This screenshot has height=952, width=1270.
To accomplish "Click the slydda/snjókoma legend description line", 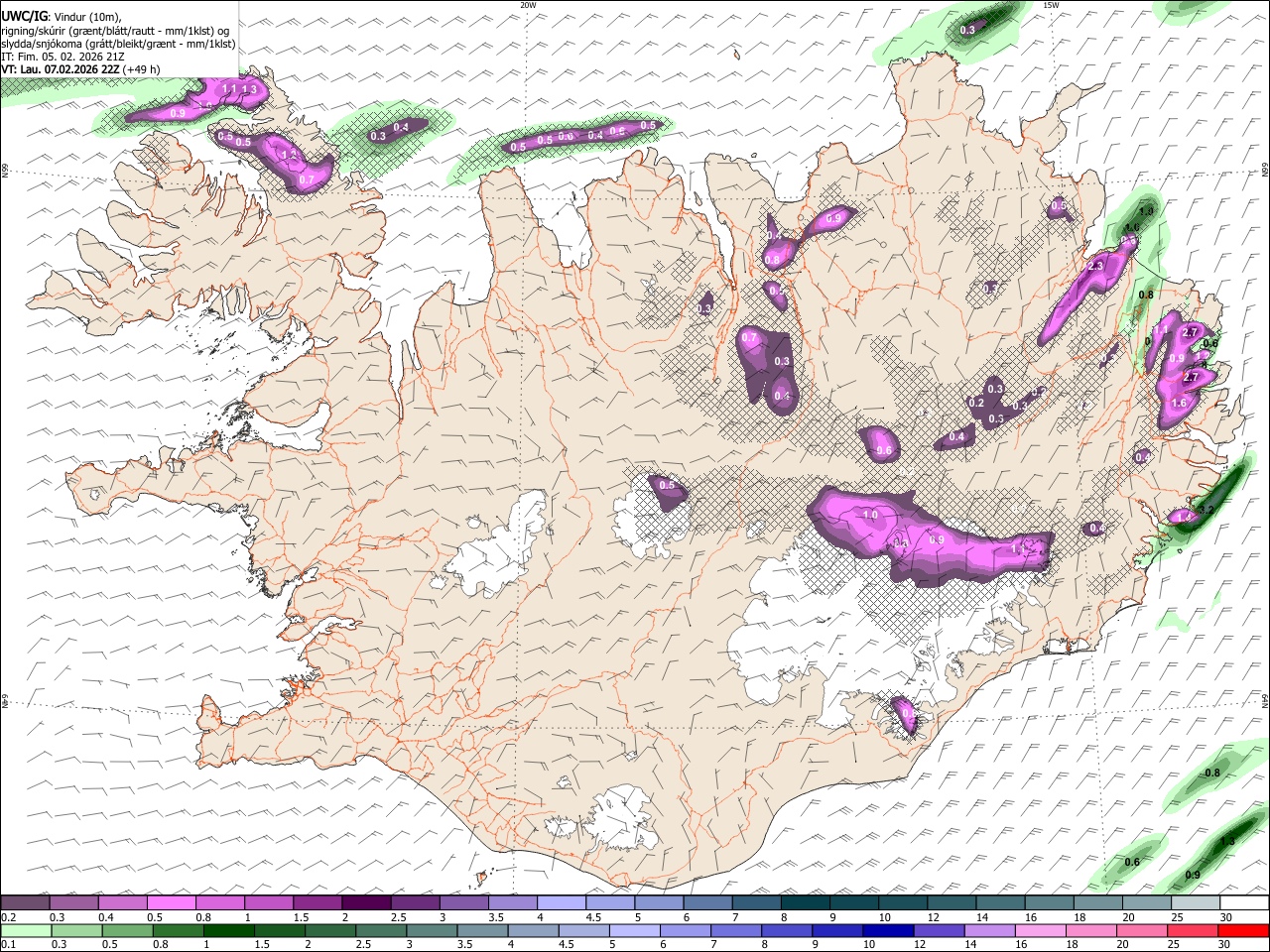I will (x=118, y=44).
